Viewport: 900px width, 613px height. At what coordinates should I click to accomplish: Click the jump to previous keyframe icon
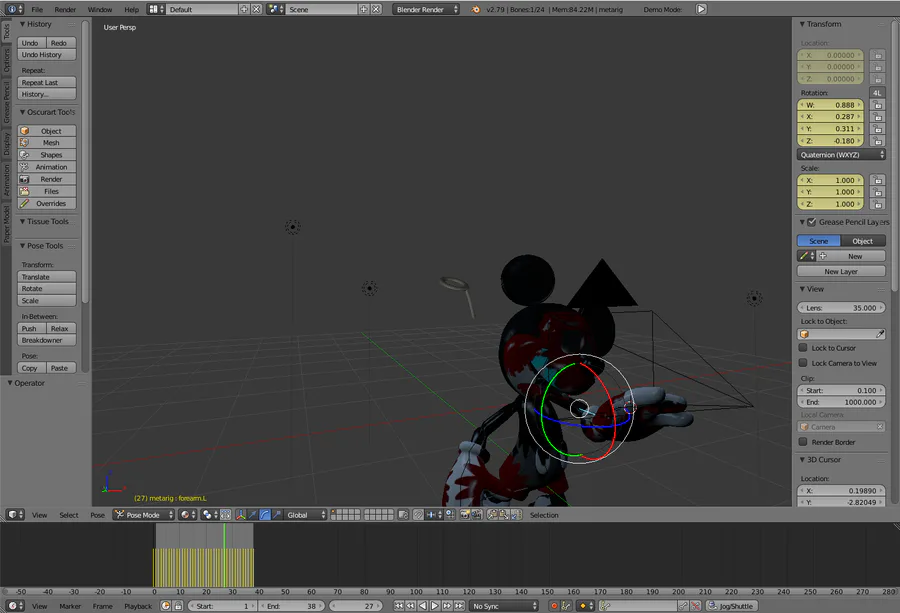pyautogui.click(x=411, y=606)
